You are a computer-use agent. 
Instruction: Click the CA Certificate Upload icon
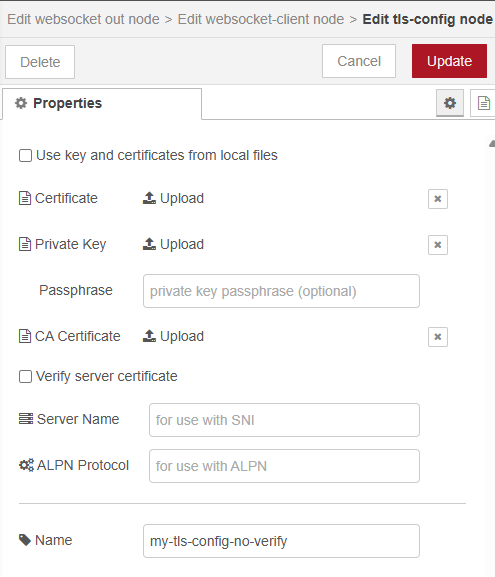pos(149,336)
